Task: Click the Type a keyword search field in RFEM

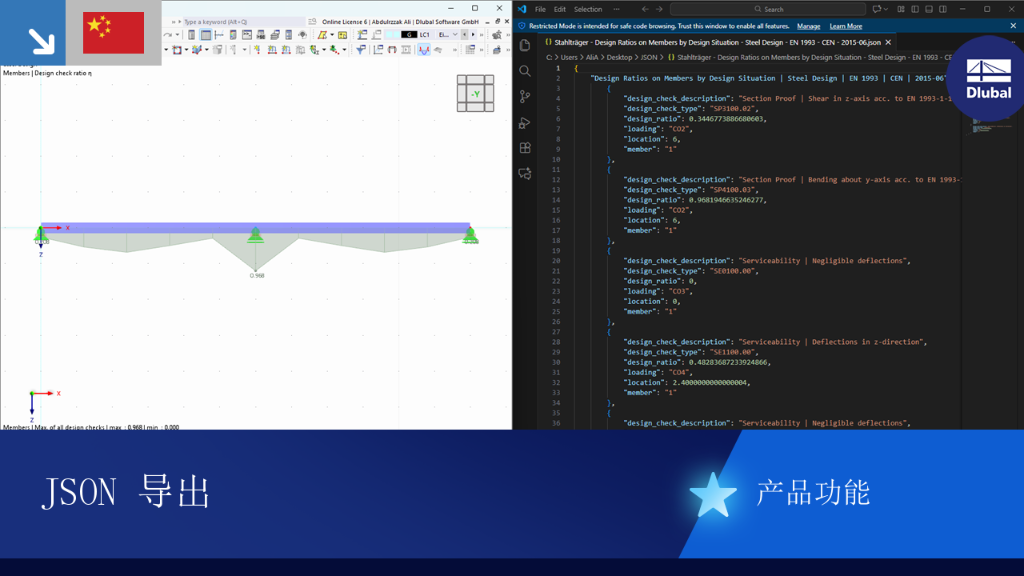Action: pos(243,22)
